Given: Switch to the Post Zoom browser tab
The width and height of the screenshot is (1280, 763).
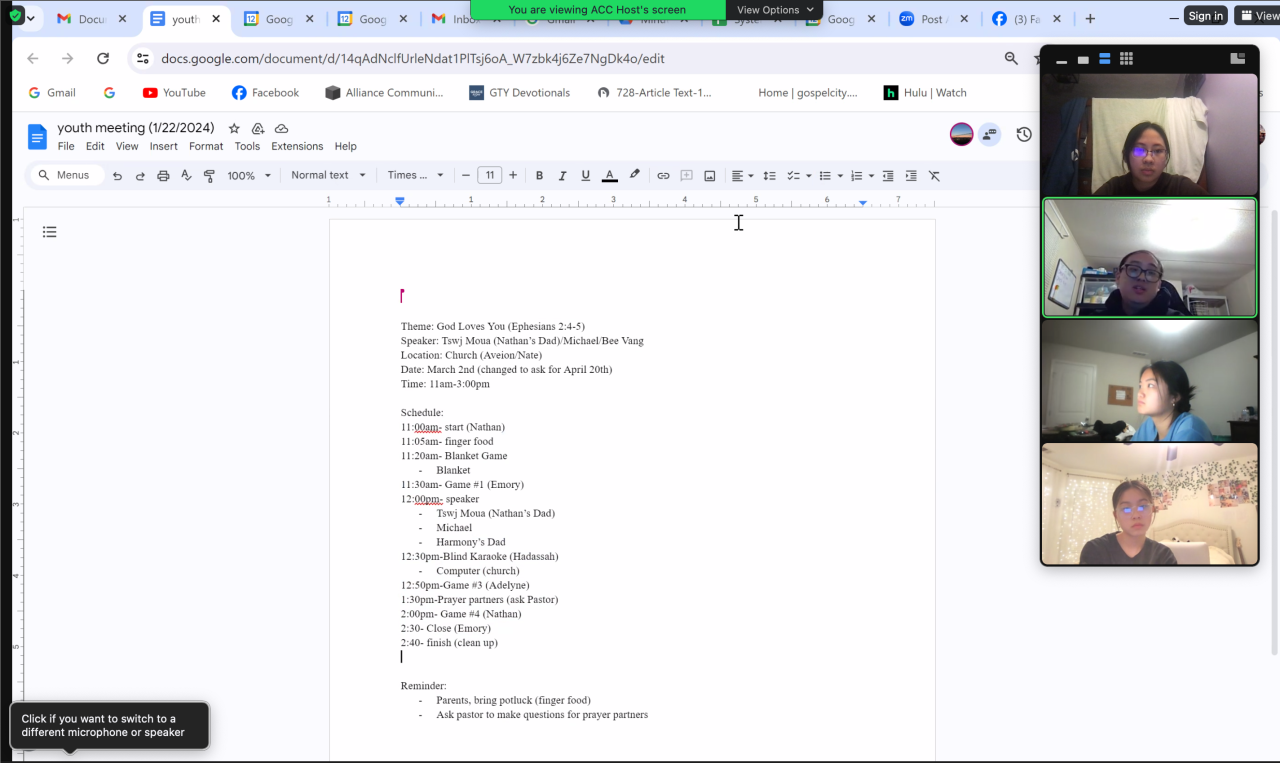Looking at the screenshot, I should click(x=933, y=19).
